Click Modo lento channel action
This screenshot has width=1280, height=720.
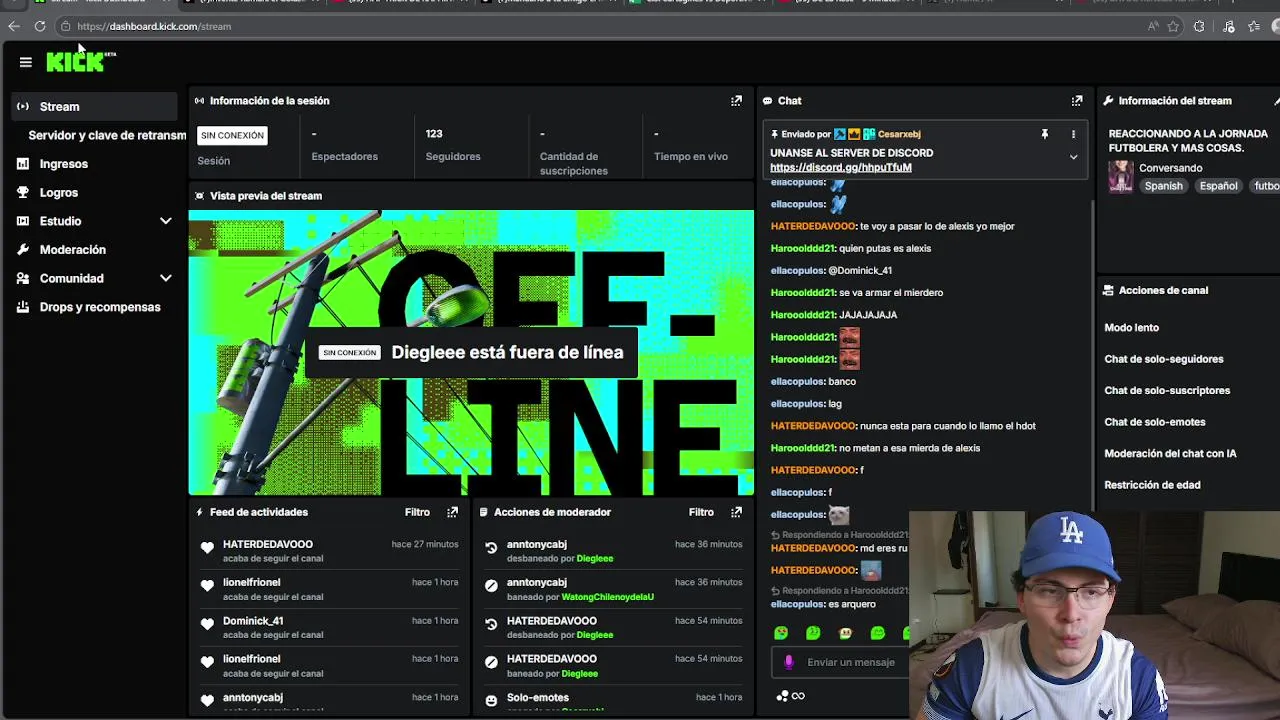[1132, 328]
